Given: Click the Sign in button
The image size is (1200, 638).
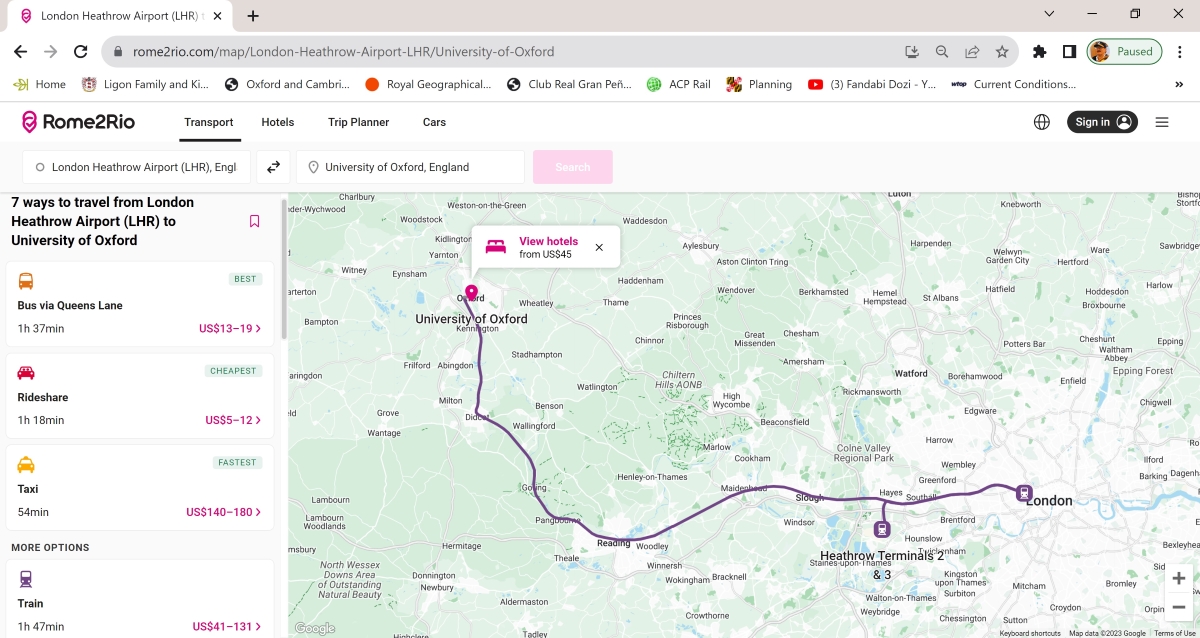Looking at the screenshot, I should pos(1101,122).
